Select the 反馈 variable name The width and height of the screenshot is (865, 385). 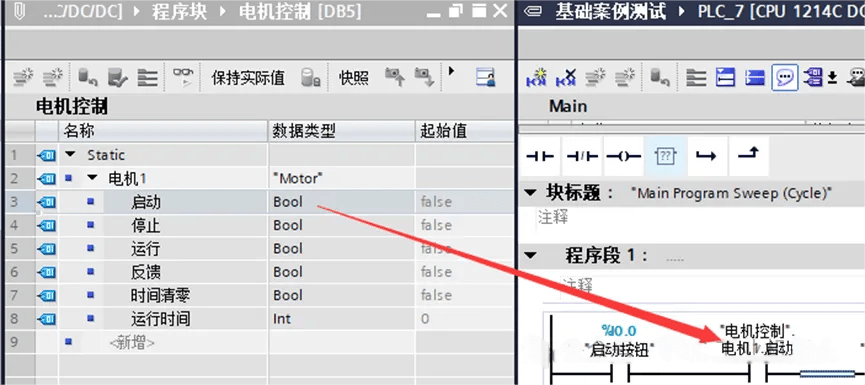tap(146, 272)
